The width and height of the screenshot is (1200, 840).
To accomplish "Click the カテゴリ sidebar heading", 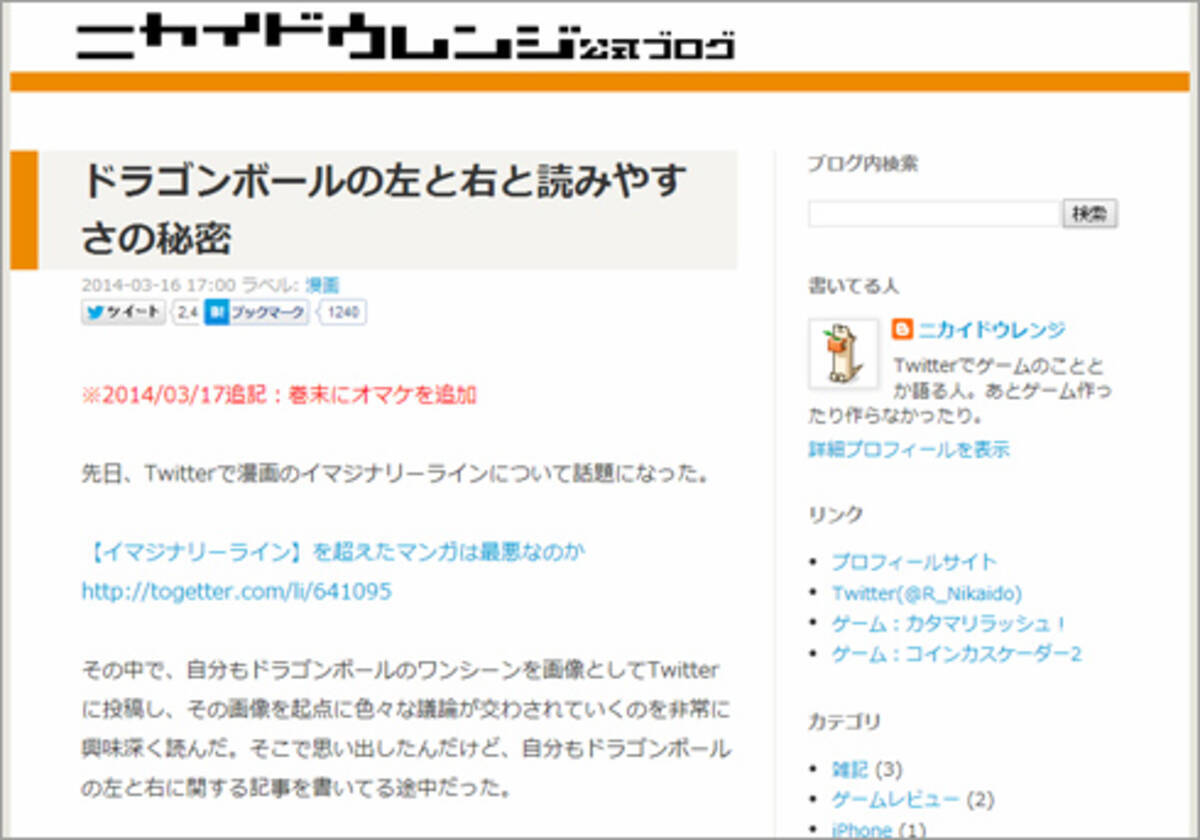I will coord(844,722).
